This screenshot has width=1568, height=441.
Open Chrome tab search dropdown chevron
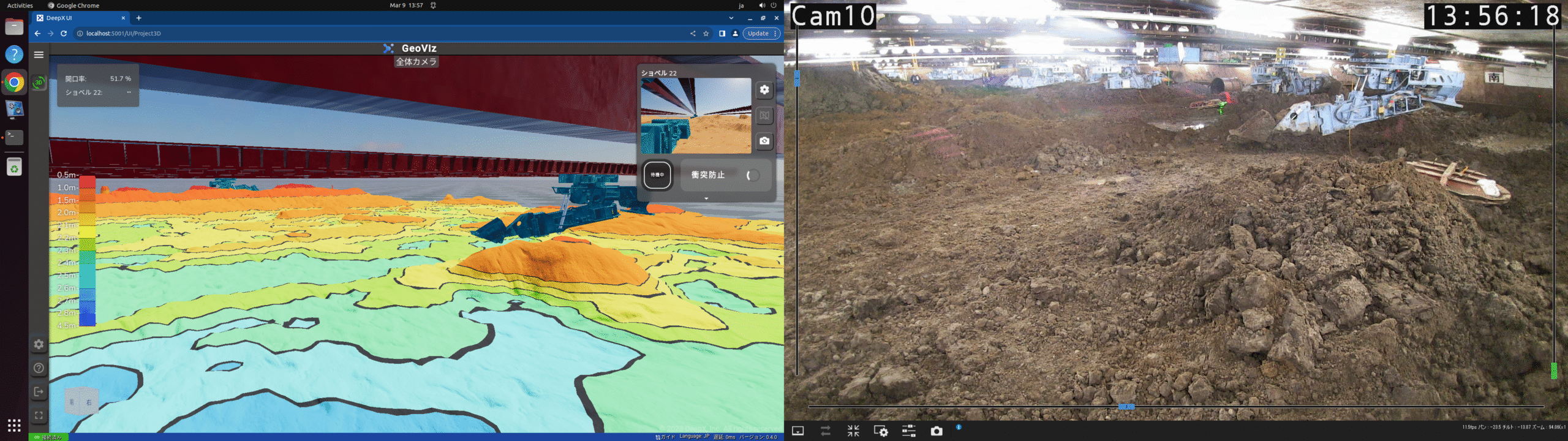(731, 18)
